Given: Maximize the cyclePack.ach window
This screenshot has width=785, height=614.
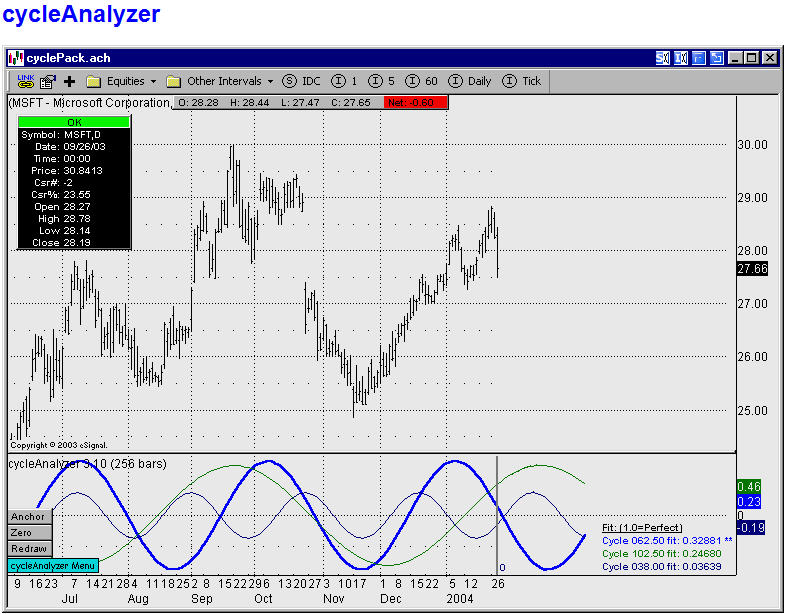Looking at the screenshot, I should point(752,58).
